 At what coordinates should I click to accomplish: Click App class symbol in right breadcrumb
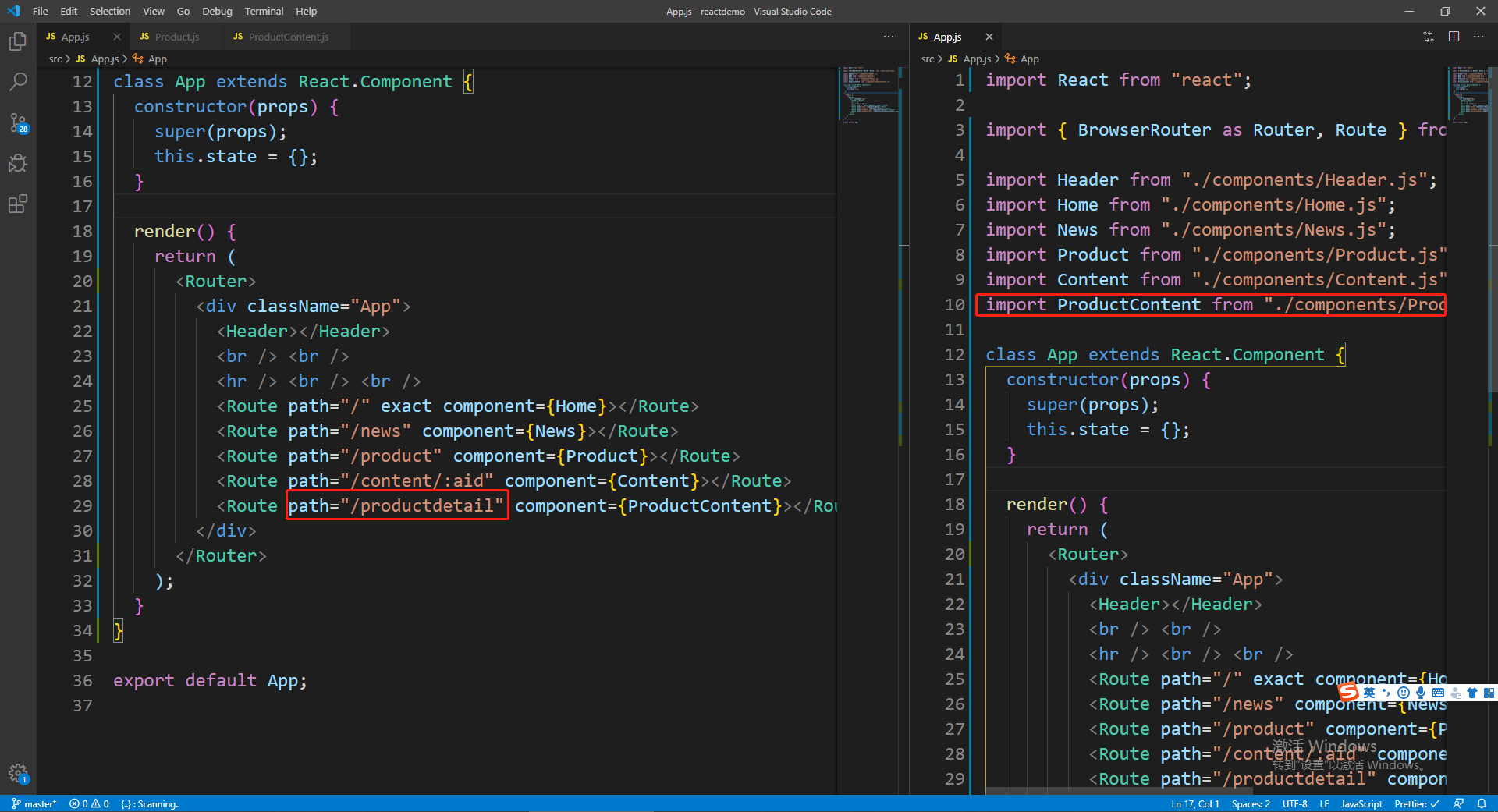click(1029, 59)
